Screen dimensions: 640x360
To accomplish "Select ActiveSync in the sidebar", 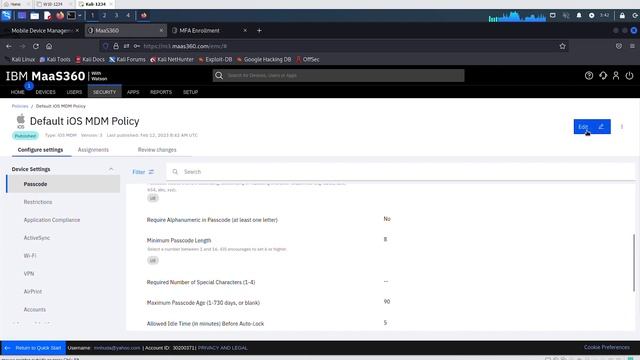I will [x=37, y=238].
